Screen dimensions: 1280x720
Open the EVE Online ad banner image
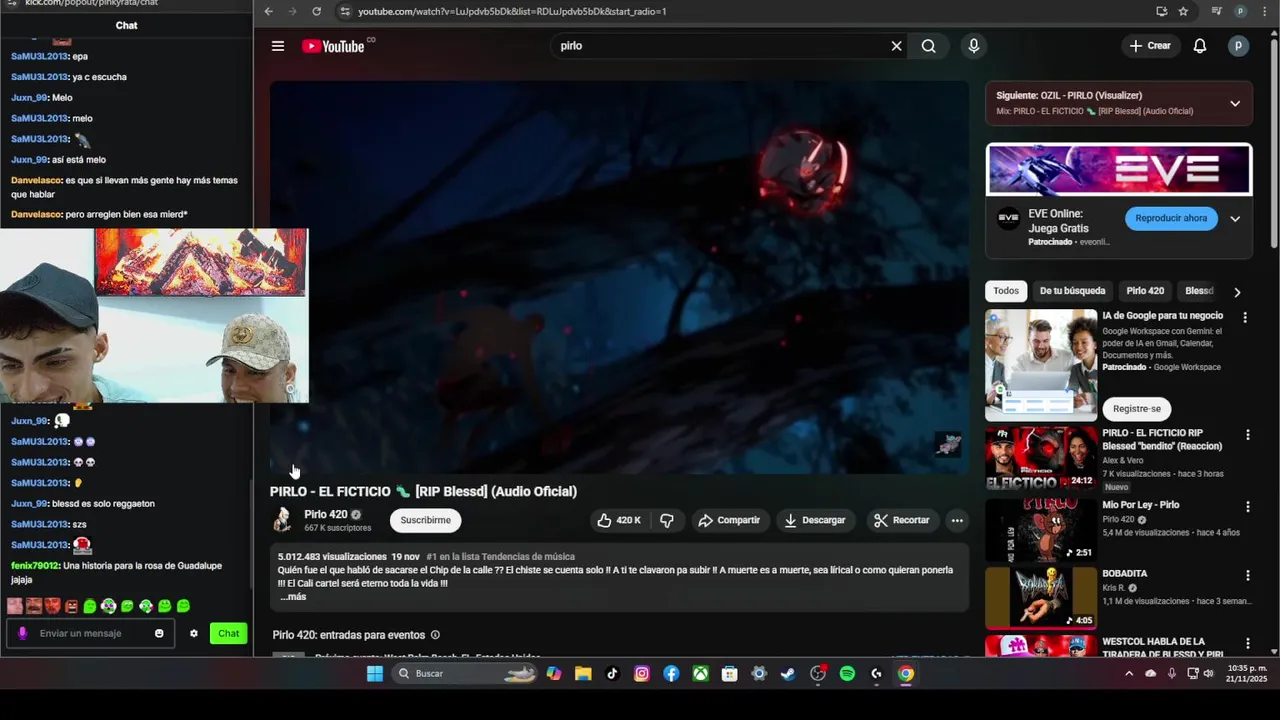click(x=1119, y=170)
